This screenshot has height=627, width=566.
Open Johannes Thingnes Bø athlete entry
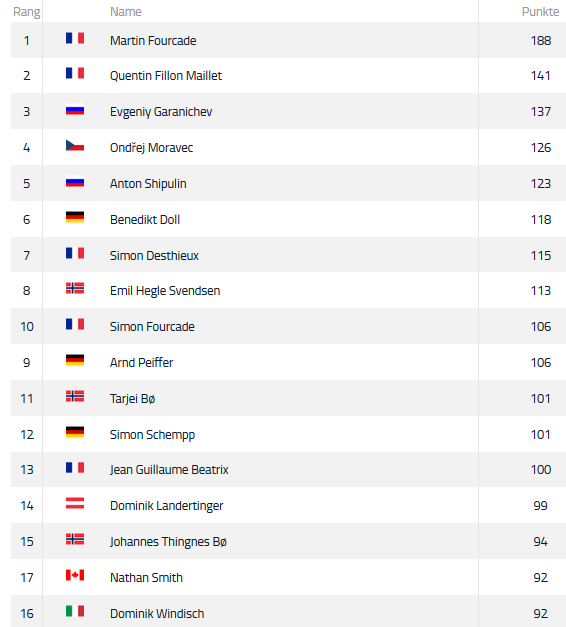pyautogui.click(x=168, y=541)
